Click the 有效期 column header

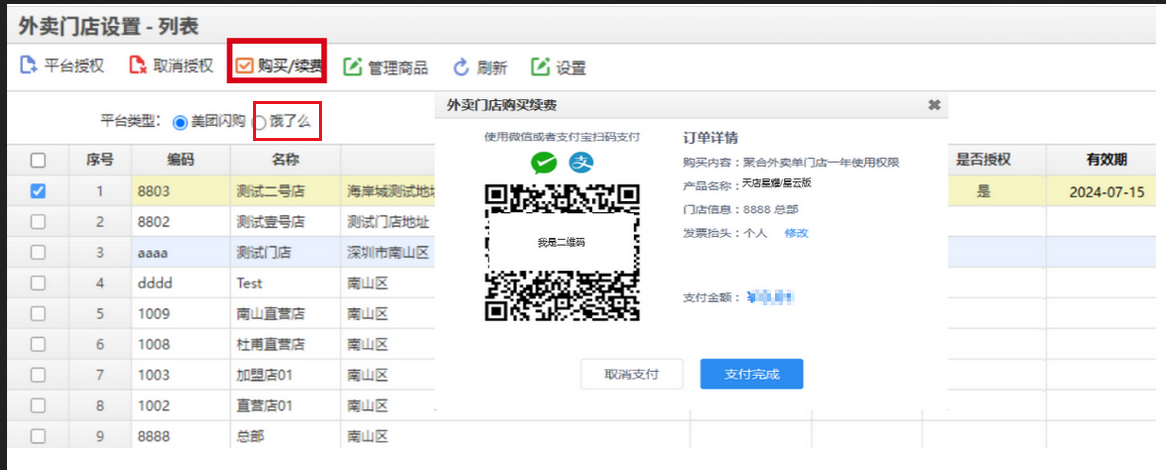pyautogui.click(x=1106, y=160)
